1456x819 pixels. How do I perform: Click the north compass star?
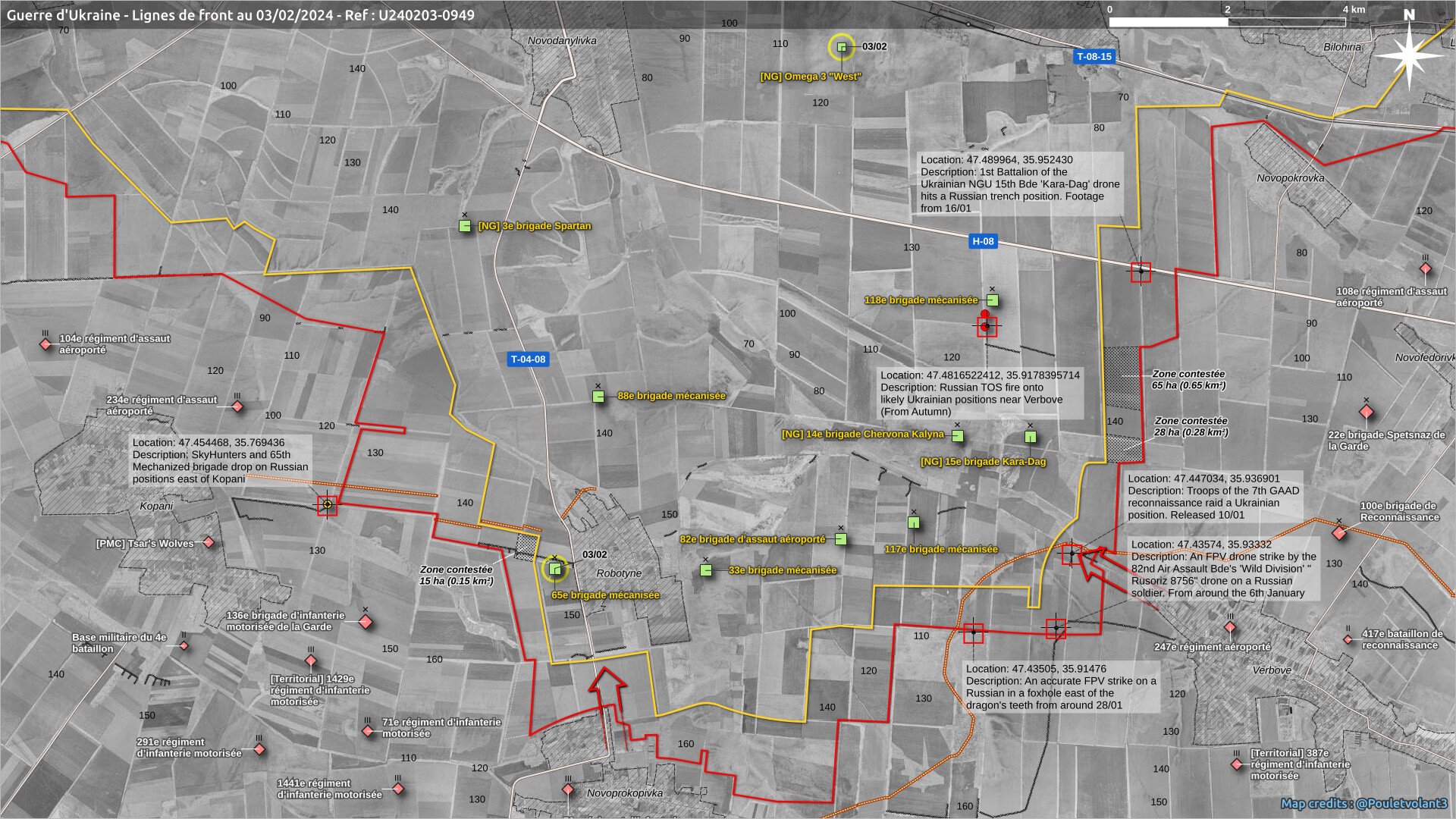click(x=1409, y=55)
